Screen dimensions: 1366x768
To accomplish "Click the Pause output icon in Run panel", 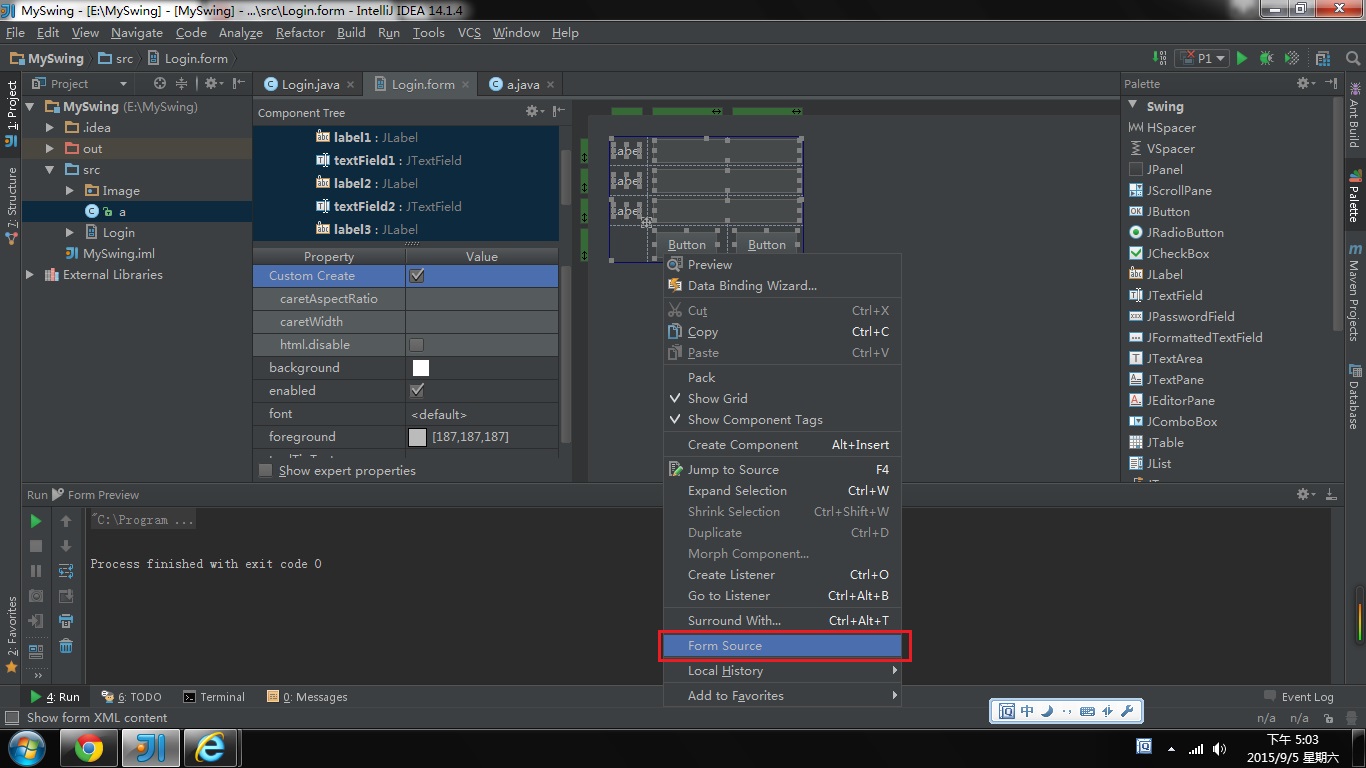I will tap(36, 571).
